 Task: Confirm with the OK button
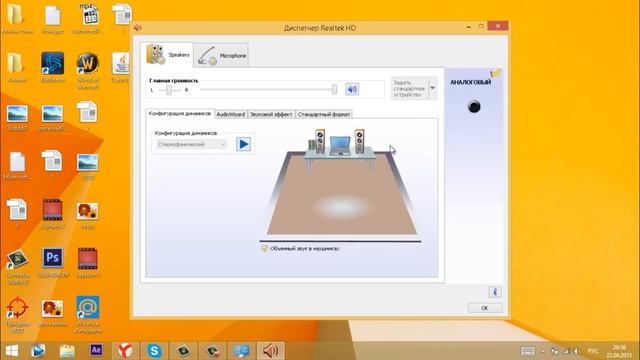[x=485, y=308]
